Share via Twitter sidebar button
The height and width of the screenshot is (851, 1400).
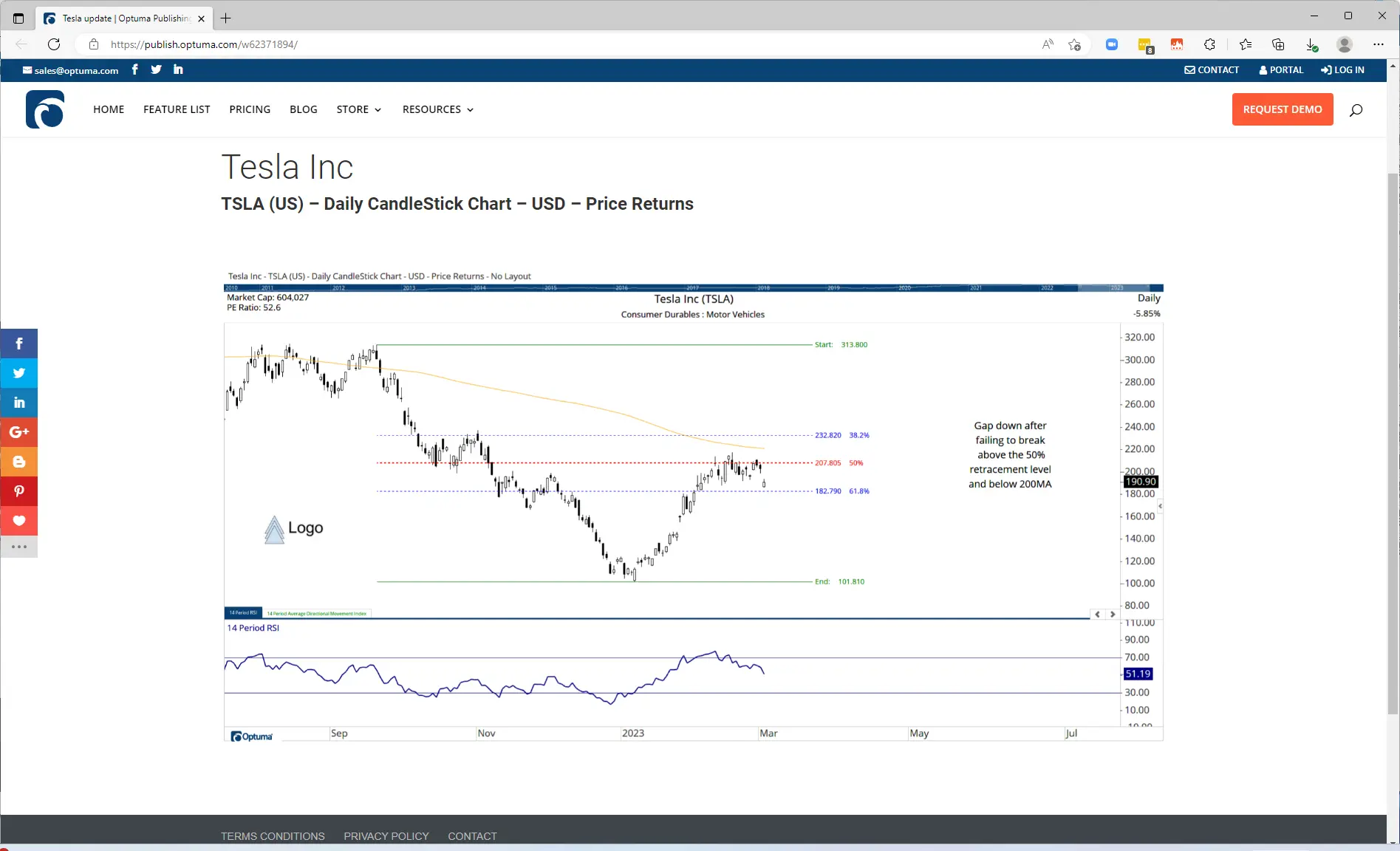[x=19, y=373]
